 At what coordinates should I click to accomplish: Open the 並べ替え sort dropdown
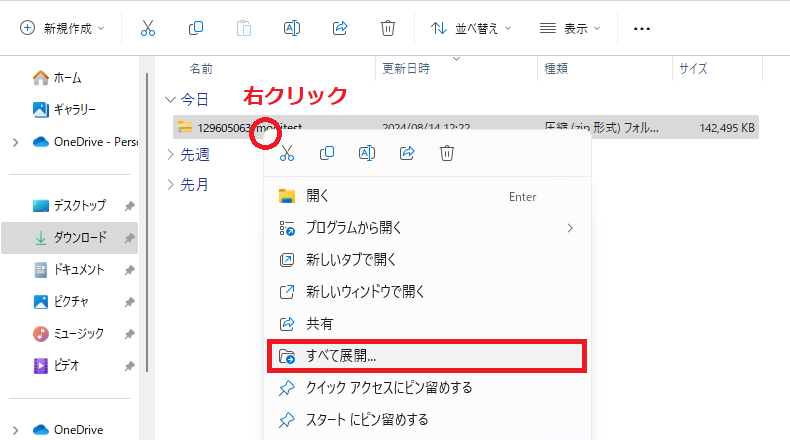(471, 28)
